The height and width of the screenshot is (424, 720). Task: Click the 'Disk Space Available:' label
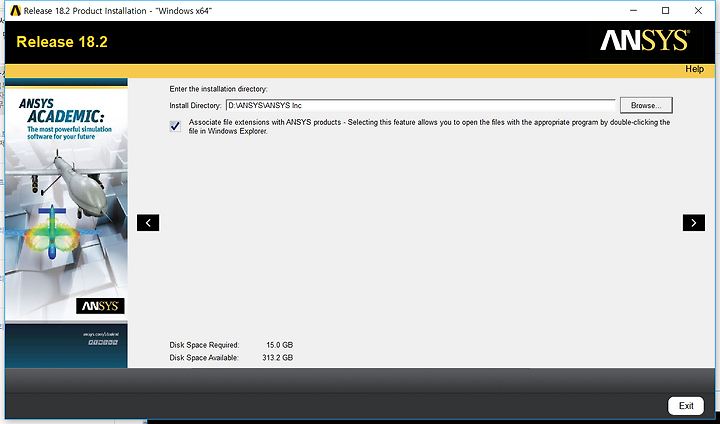[x=204, y=358]
